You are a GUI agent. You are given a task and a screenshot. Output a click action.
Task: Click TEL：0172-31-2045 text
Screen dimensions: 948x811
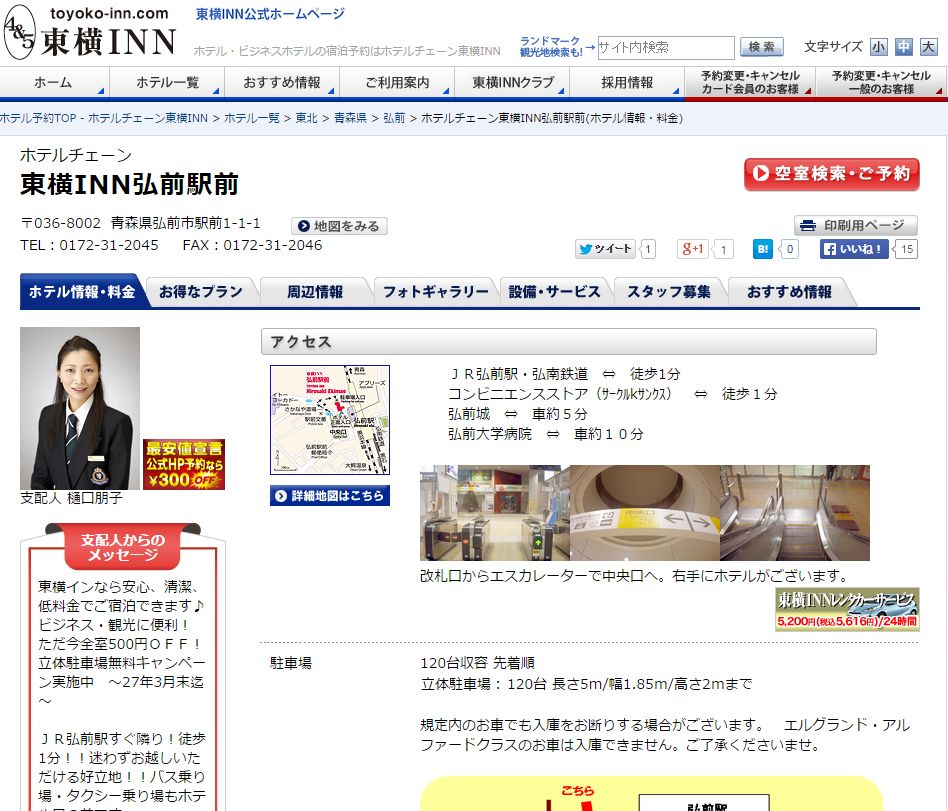89,245
